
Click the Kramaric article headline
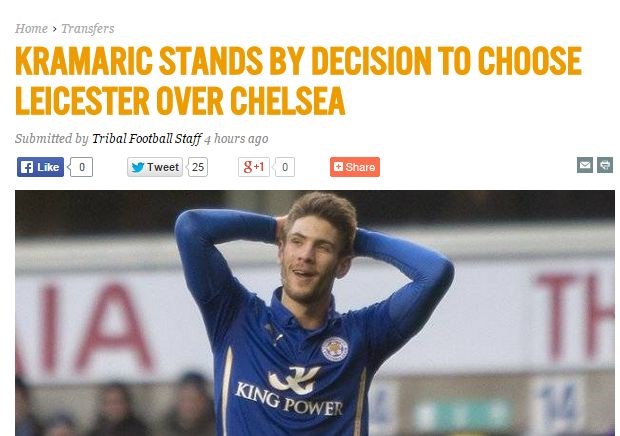tap(299, 80)
